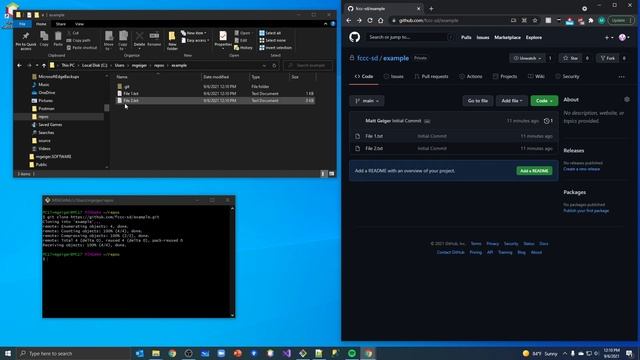Open the File tab in Explorer
Viewport: 640px width, 360px height.
pyautogui.click(x=22, y=24)
